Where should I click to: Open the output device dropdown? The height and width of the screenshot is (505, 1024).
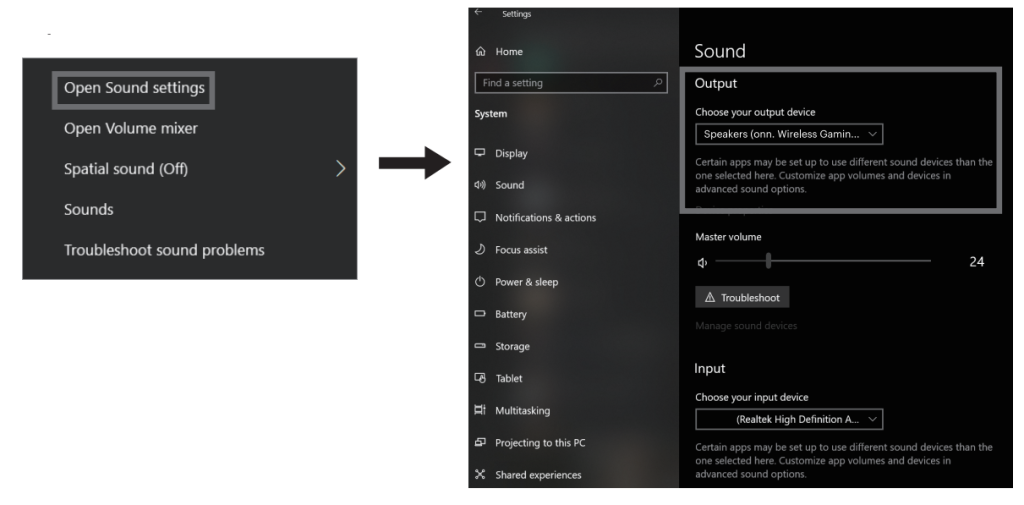point(789,134)
